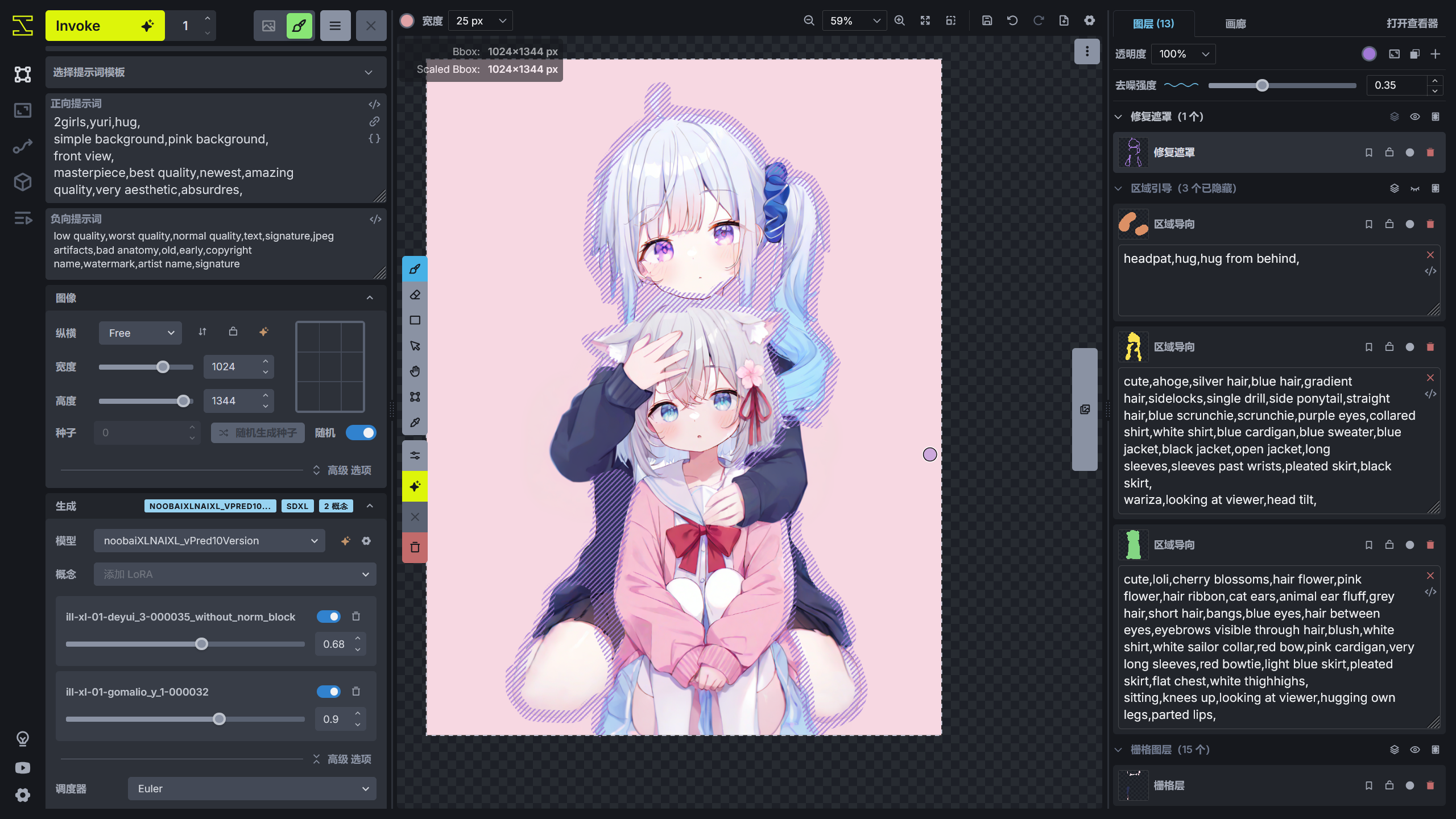1456x819 pixels.
Task: Switch to the 画廊 gallery tab
Action: [1235, 24]
